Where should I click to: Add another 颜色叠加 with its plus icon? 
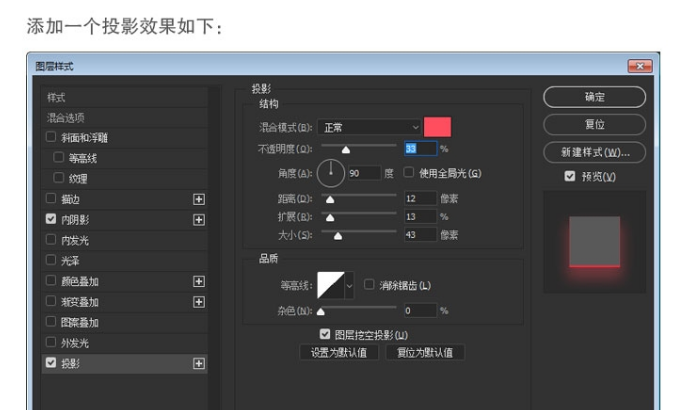[198, 281]
